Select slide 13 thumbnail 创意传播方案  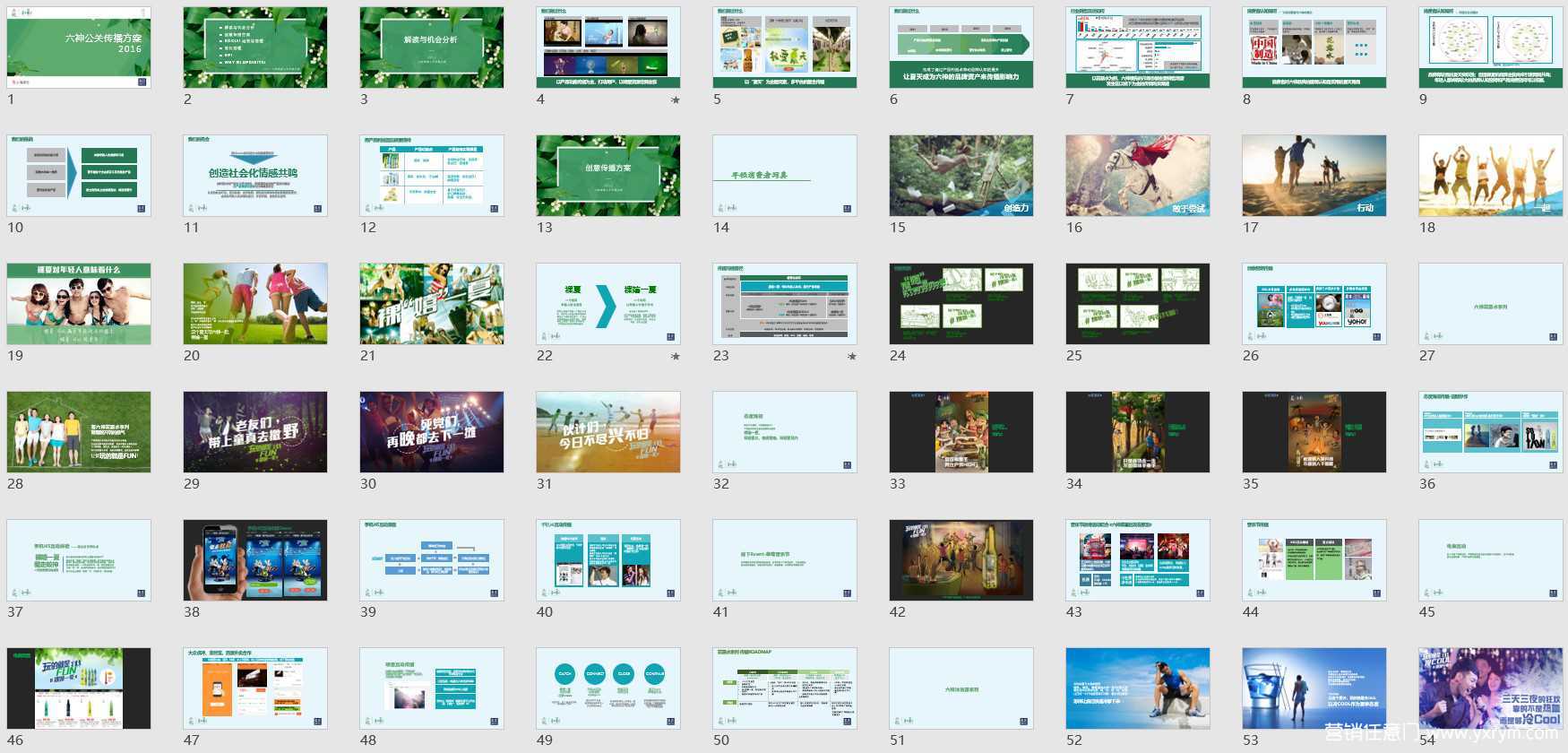(x=608, y=176)
